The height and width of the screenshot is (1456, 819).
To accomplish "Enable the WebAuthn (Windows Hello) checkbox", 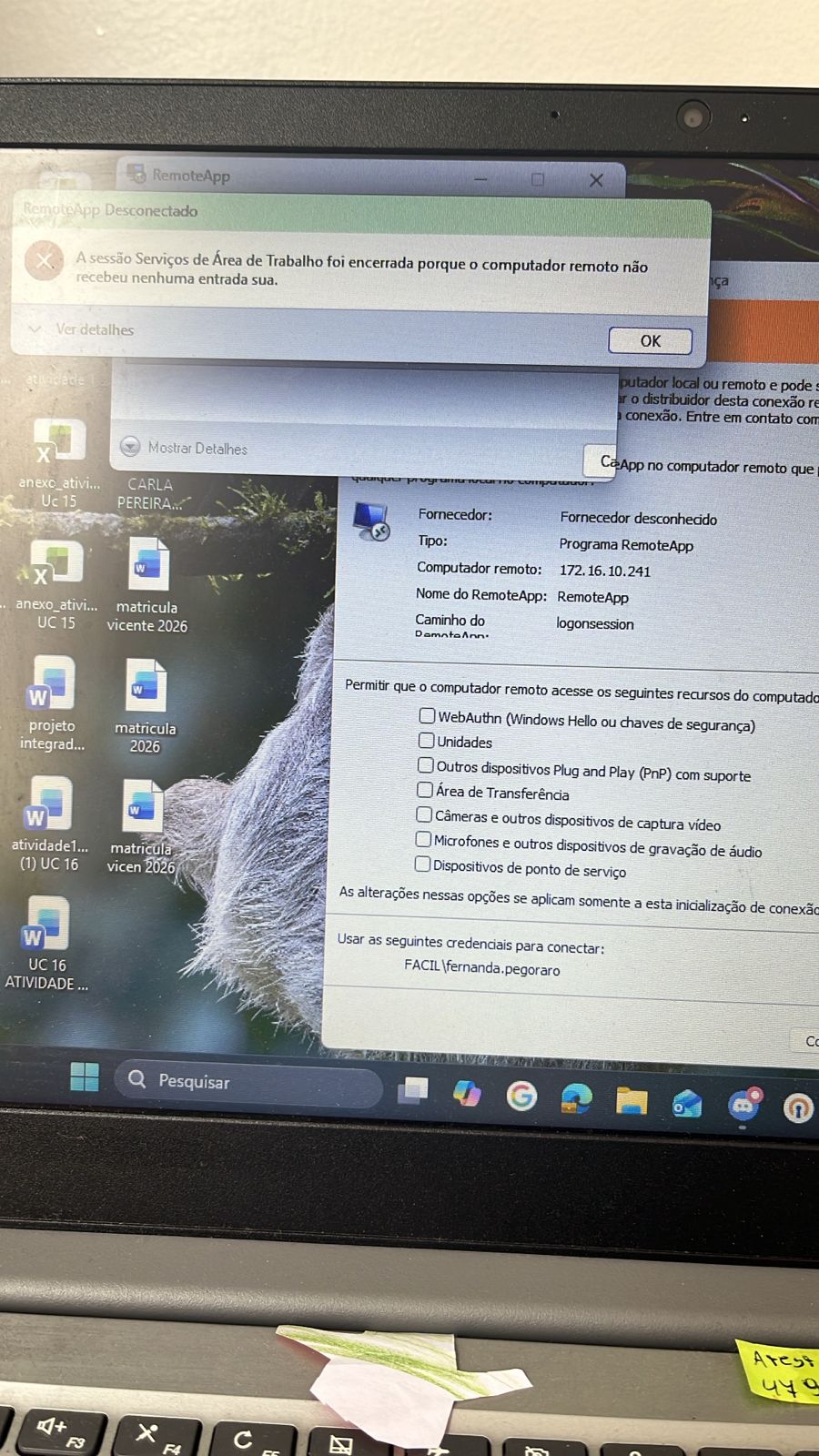I will pyautogui.click(x=427, y=716).
